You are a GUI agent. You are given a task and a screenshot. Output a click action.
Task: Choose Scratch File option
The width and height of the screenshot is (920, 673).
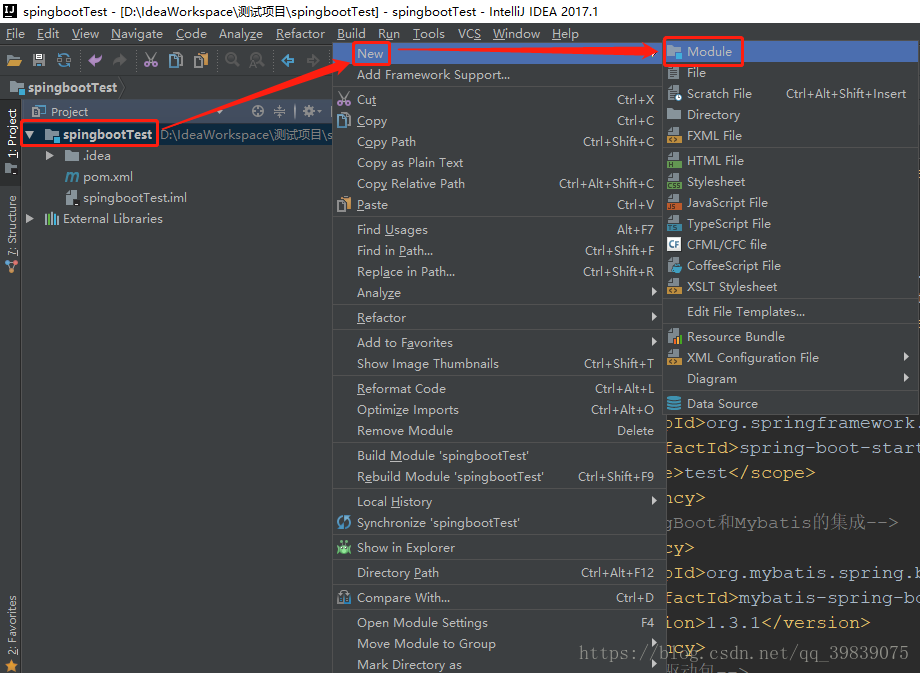point(790,94)
